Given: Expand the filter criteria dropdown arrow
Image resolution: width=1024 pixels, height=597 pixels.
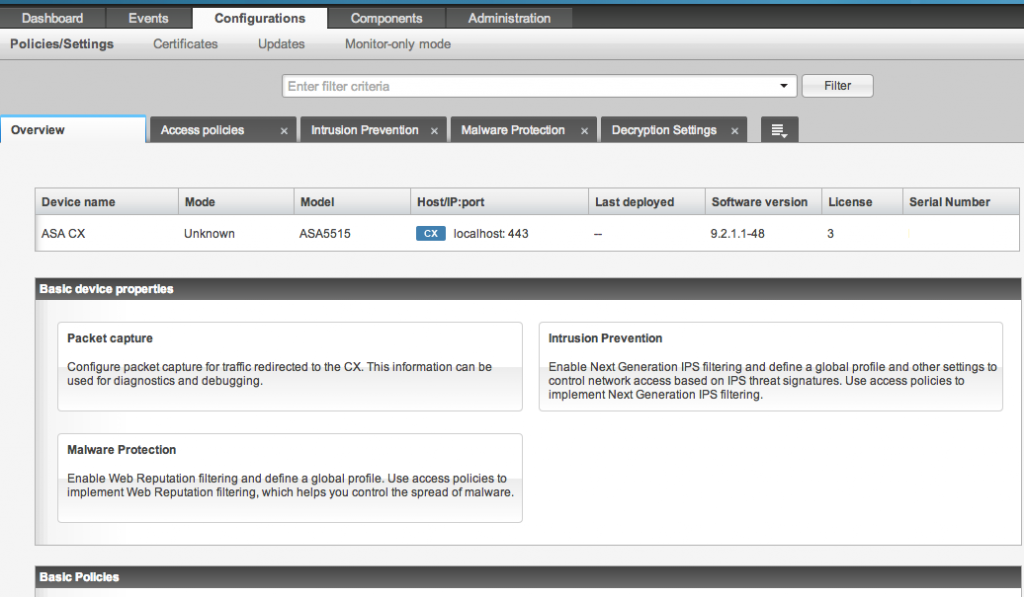Looking at the screenshot, I should click(x=784, y=87).
